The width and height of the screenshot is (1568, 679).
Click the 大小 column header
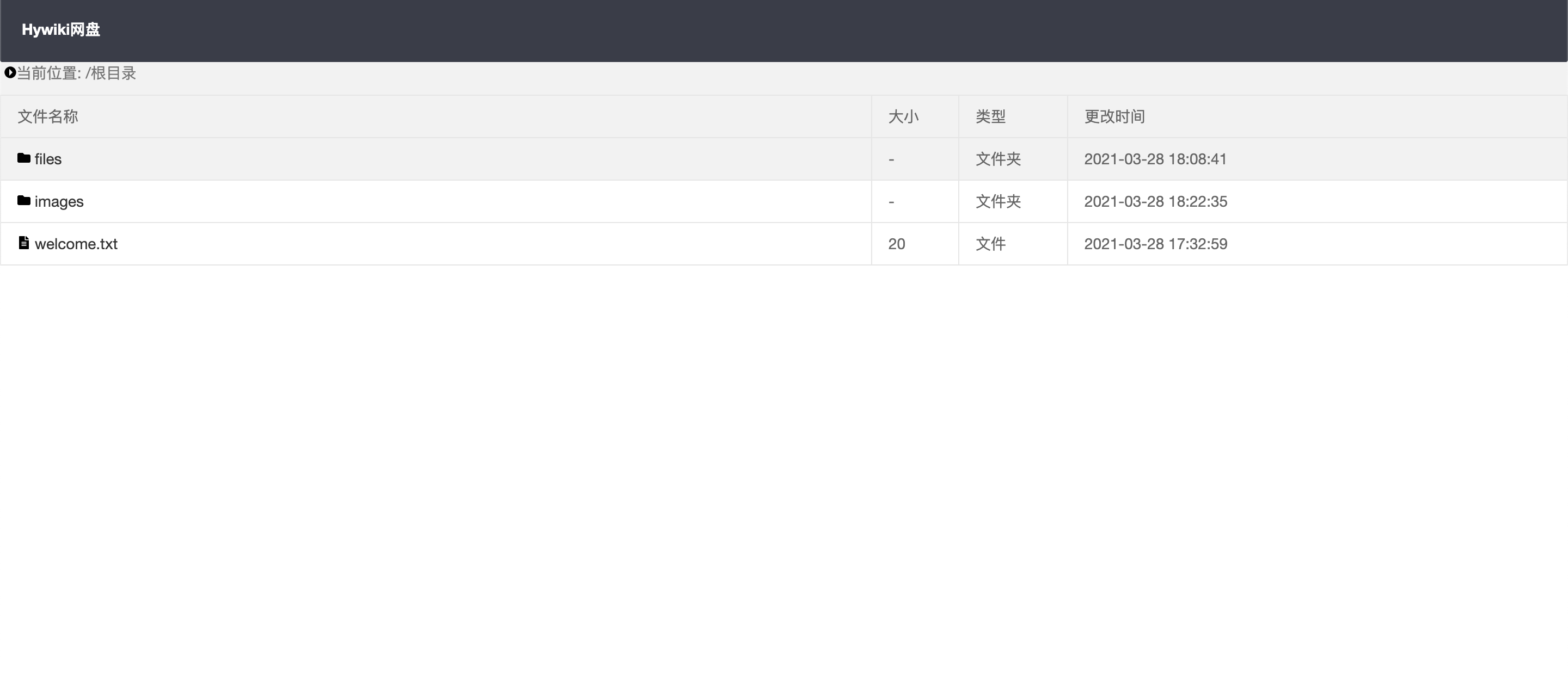click(903, 117)
